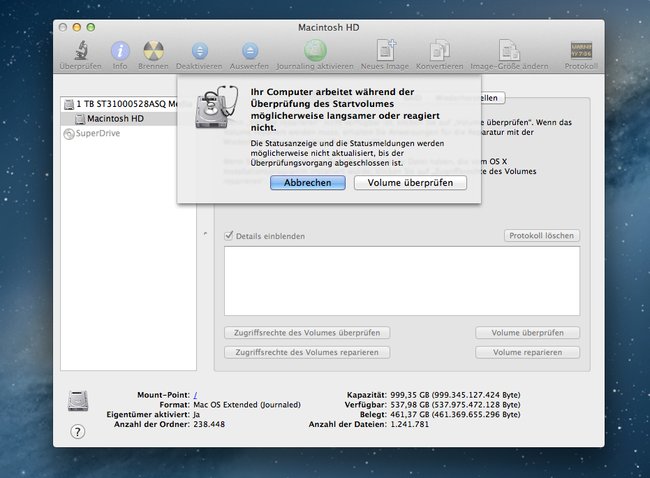Viewport: 650px width, 478px height.
Task: Click the yellow minimize window button
Action: (x=77, y=27)
